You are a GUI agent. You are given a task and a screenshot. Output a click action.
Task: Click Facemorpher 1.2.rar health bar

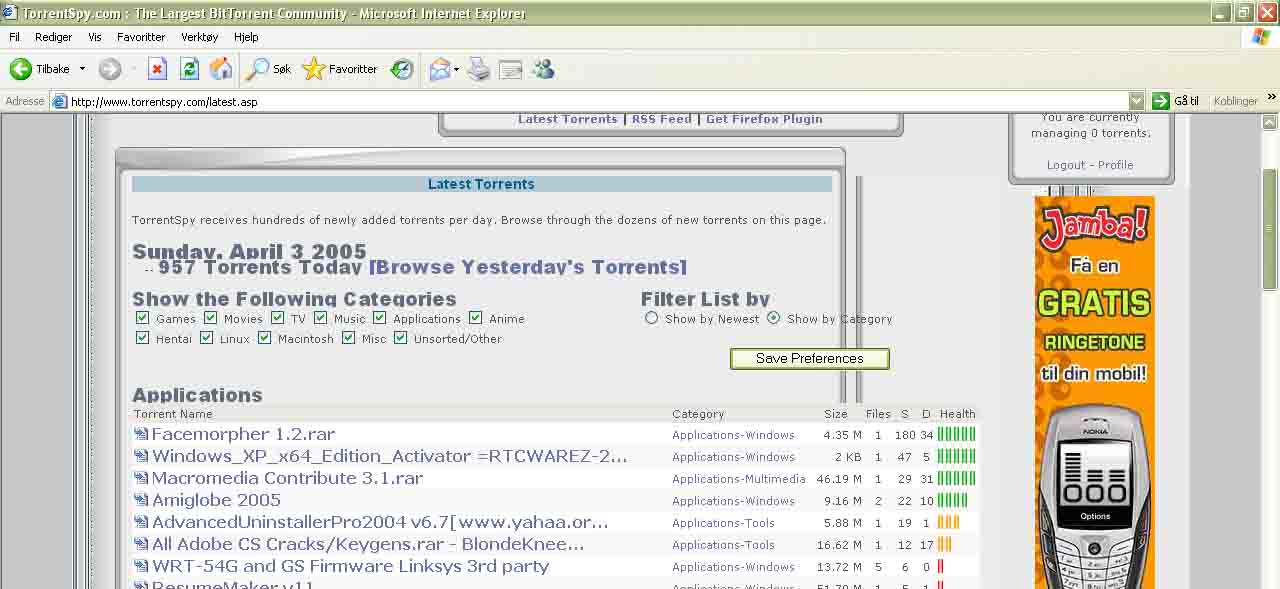click(x=957, y=434)
